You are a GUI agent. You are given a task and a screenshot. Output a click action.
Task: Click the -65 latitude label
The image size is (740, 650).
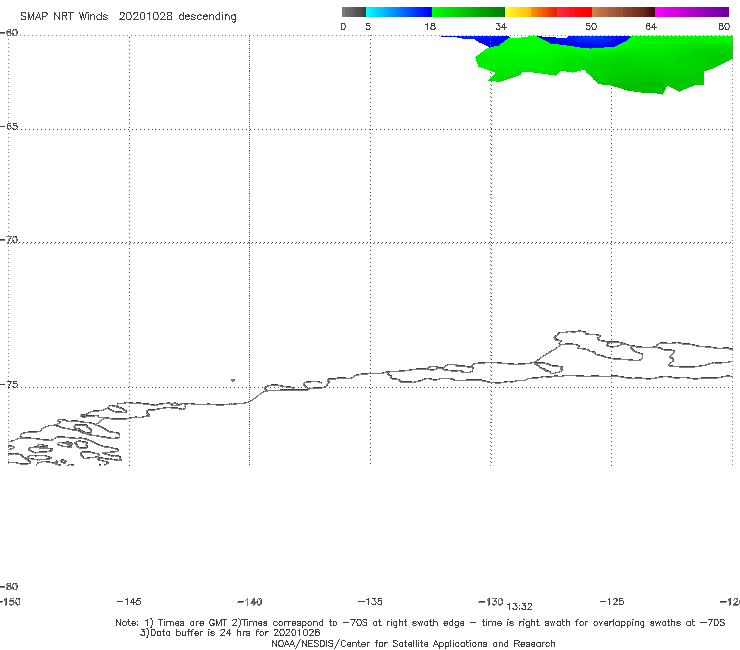tap(9, 127)
